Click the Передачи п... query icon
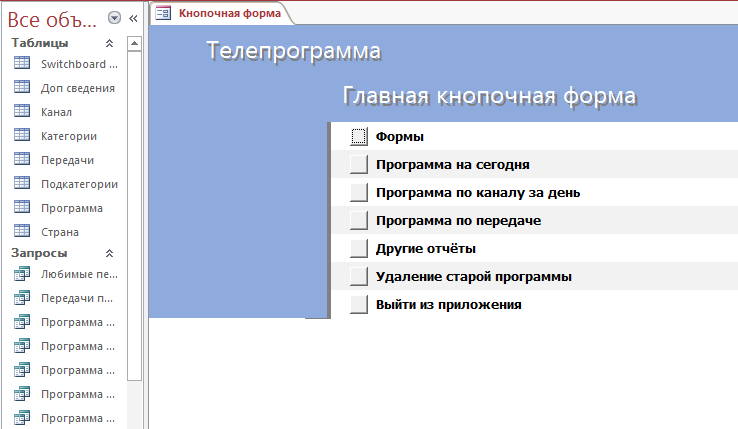The height and width of the screenshot is (429, 738). (x=22, y=298)
